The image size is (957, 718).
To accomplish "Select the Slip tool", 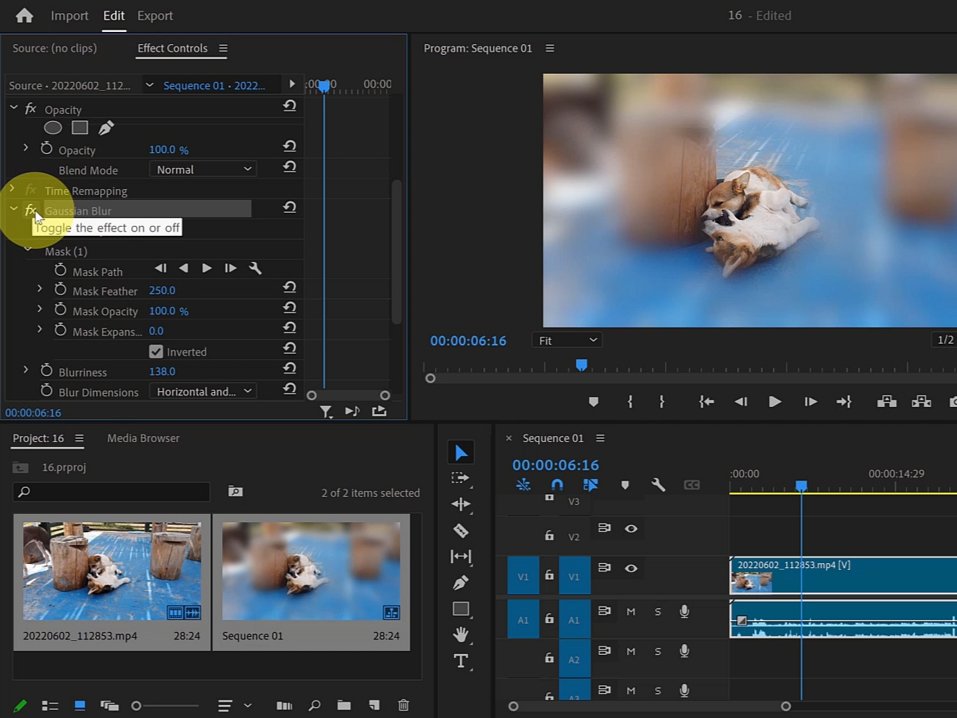I will click(461, 556).
